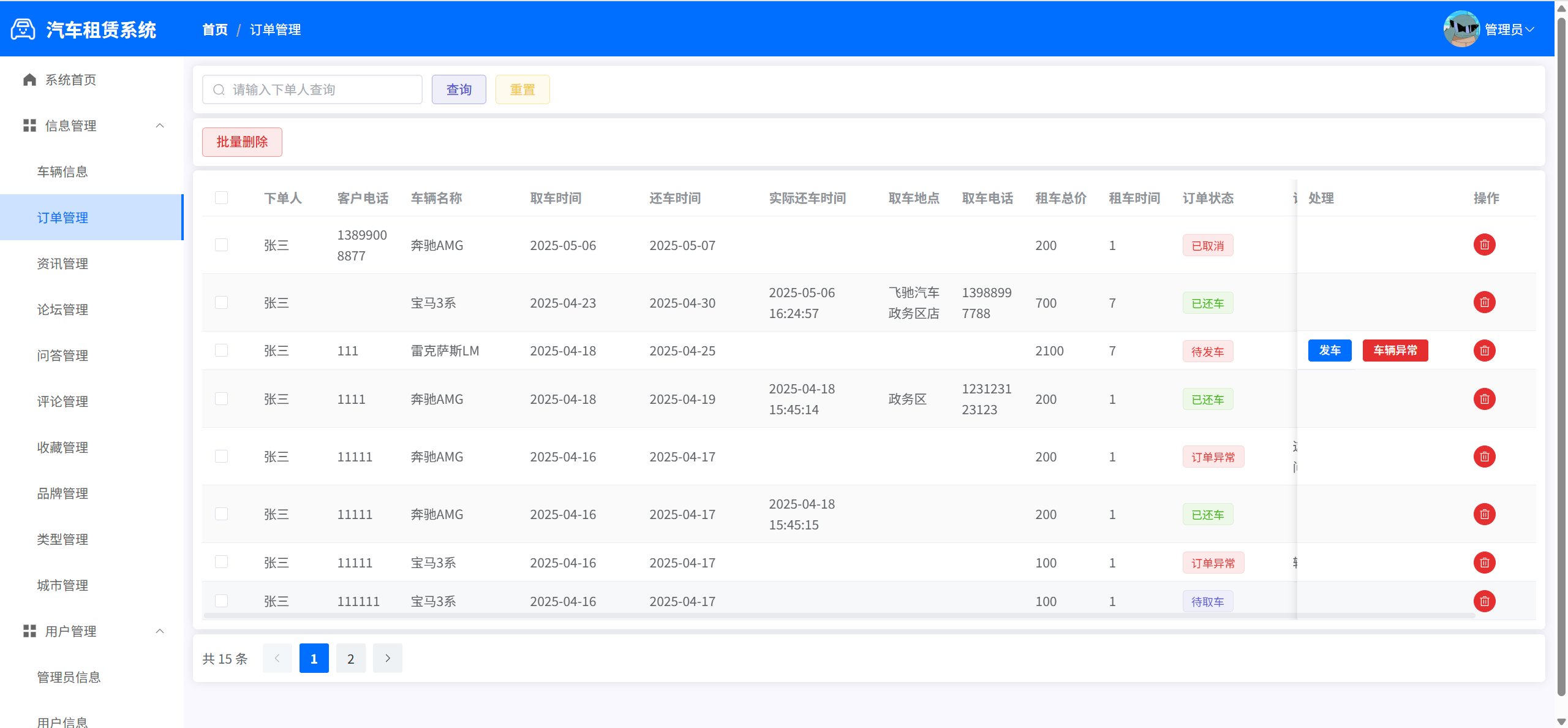Click trash icon for the 待取车 宝马3系 order

1484,601
